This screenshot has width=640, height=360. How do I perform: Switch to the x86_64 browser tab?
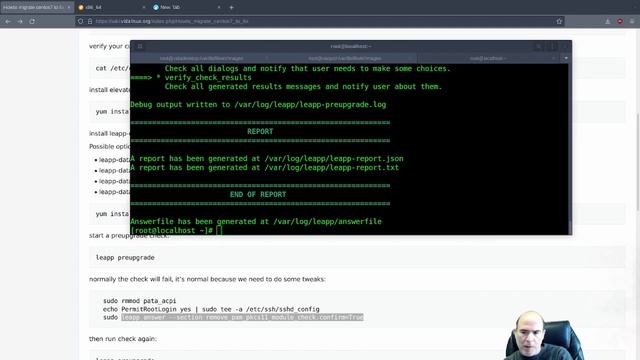pos(111,7)
